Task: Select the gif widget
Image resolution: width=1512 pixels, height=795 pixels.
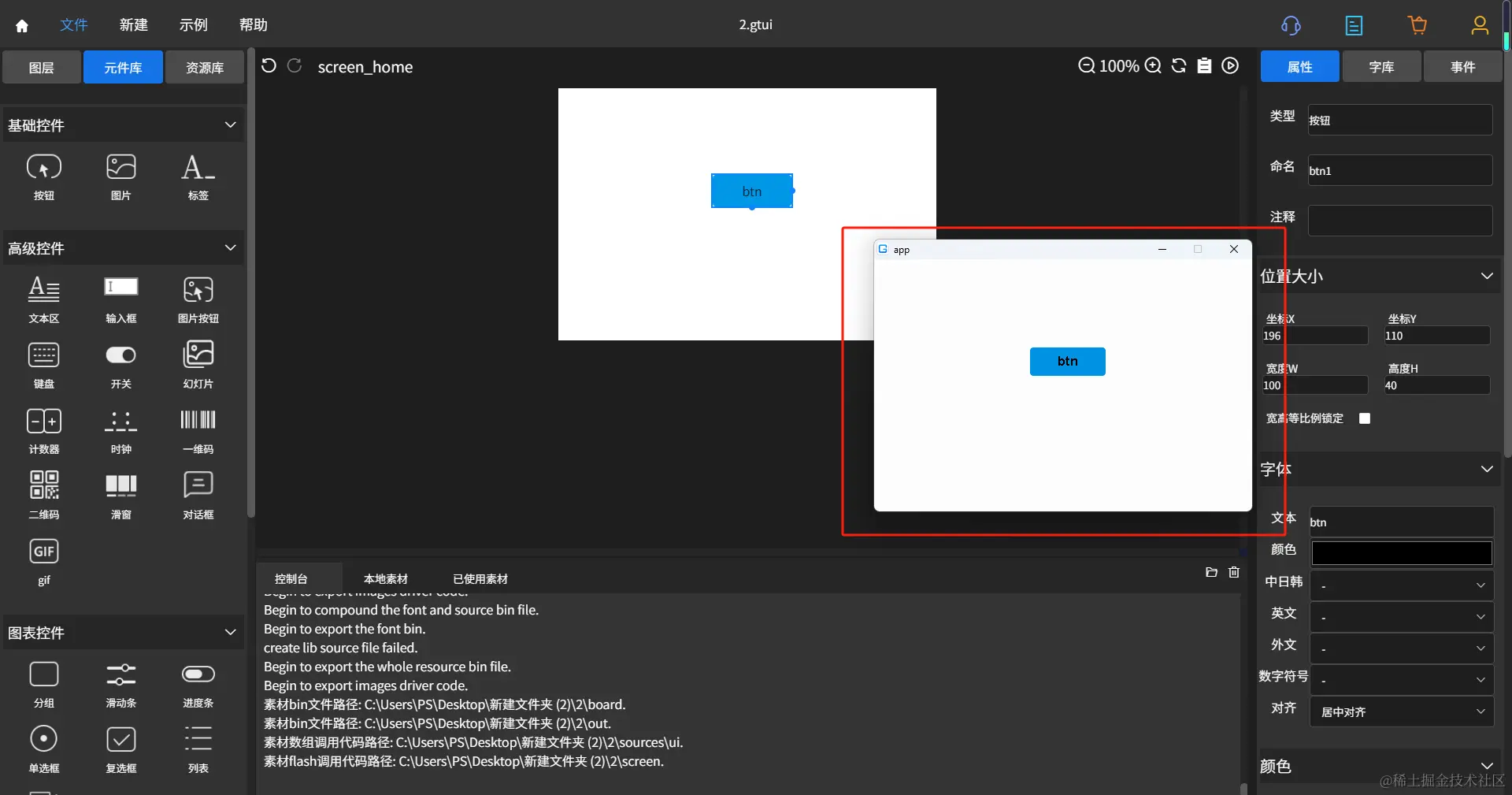Action: tap(44, 563)
